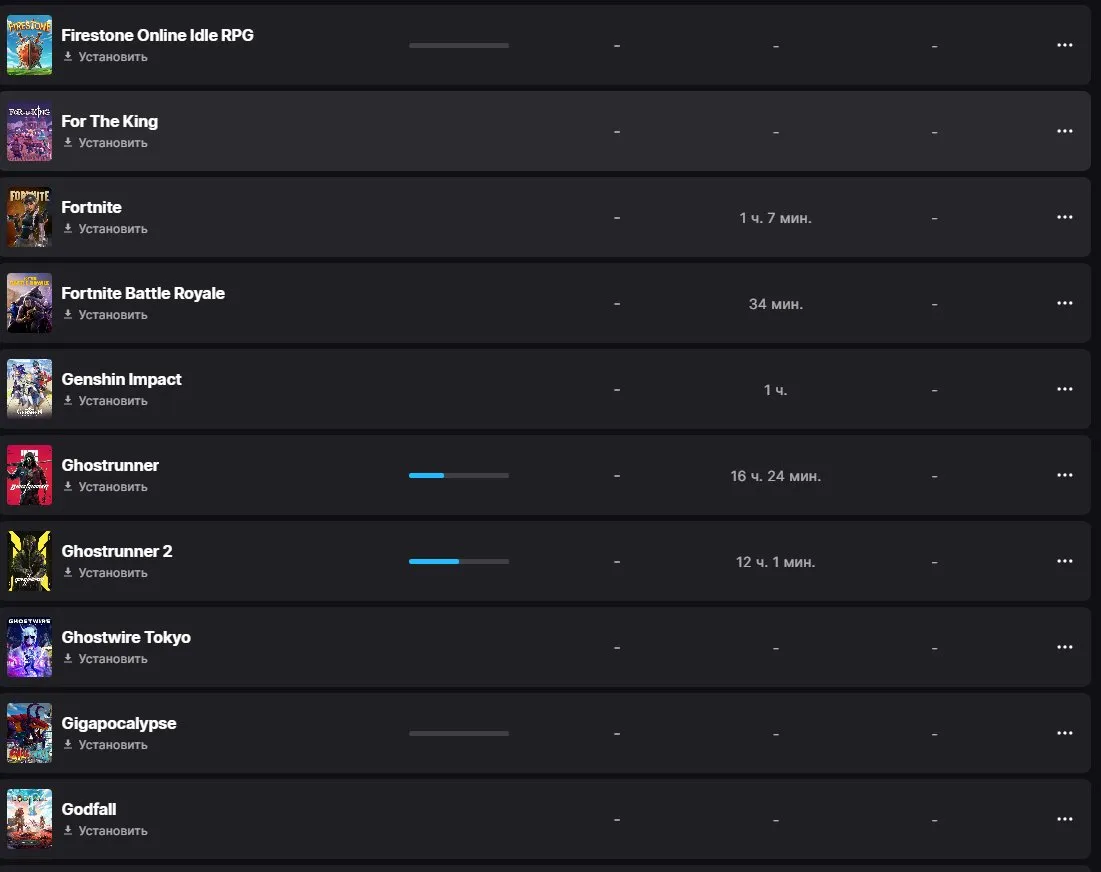Open the three-dot menu for Godfall
This screenshot has width=1101, height=872.
tap(1064, 819)
